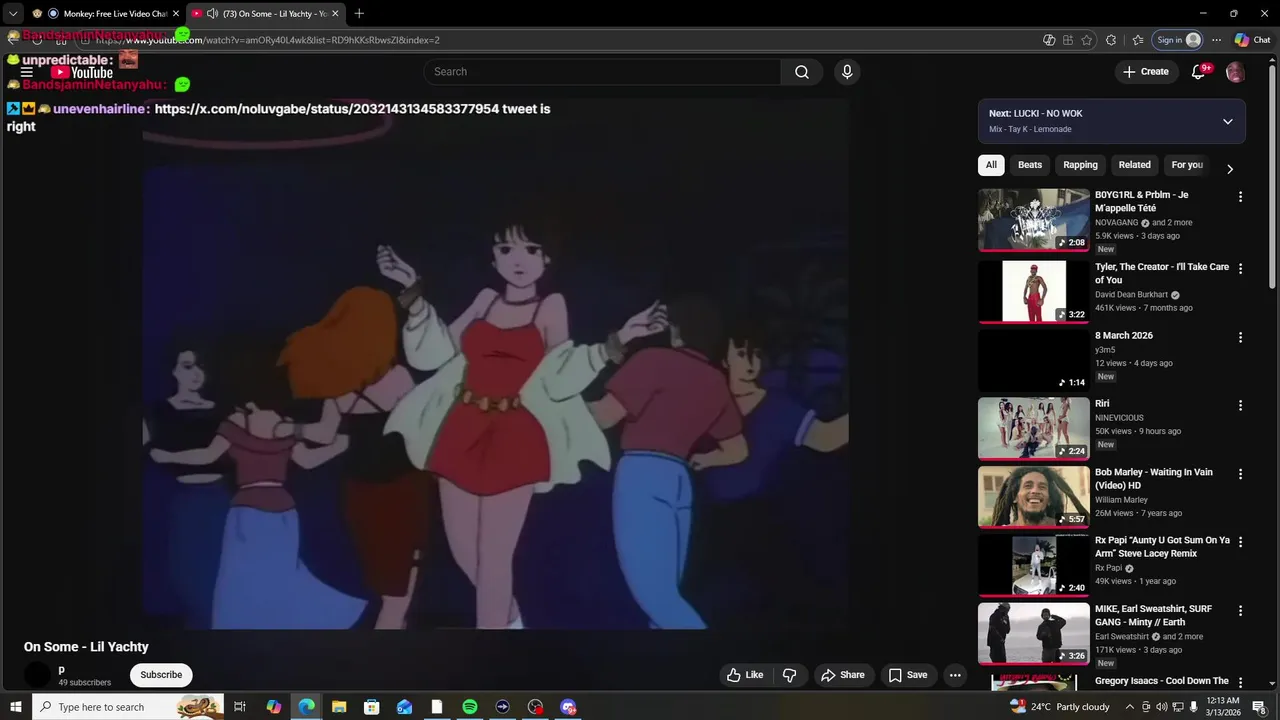Open Windows notification center
1280x720 pixels.
(x=1259, y=707)
